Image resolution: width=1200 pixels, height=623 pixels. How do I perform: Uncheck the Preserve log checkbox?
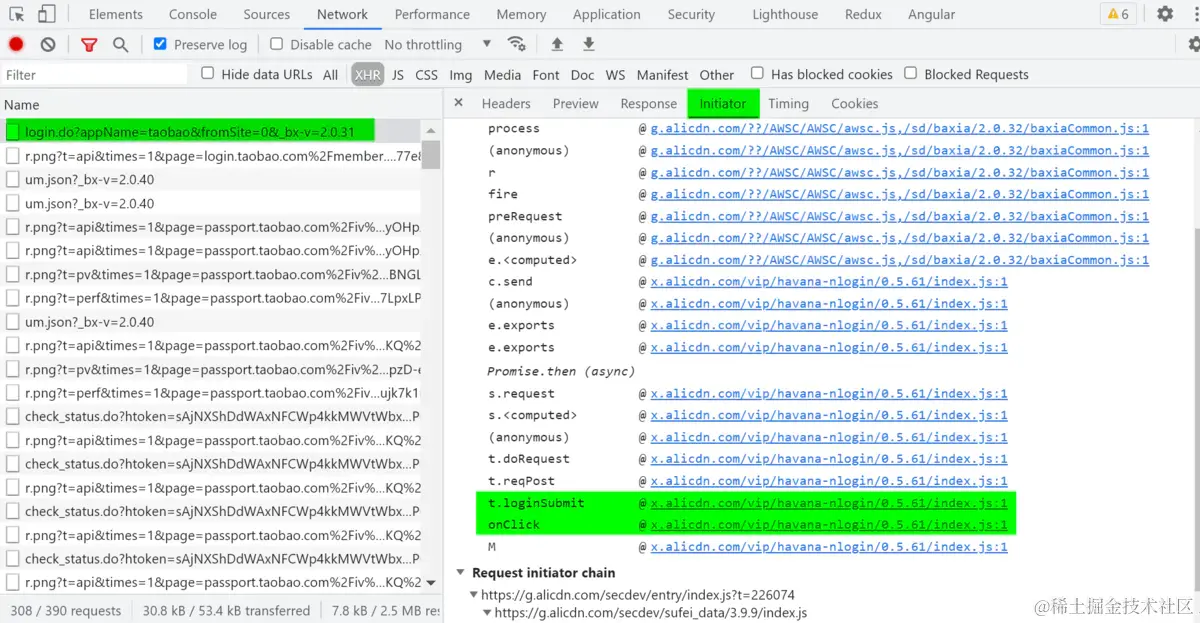coord(160,44)
